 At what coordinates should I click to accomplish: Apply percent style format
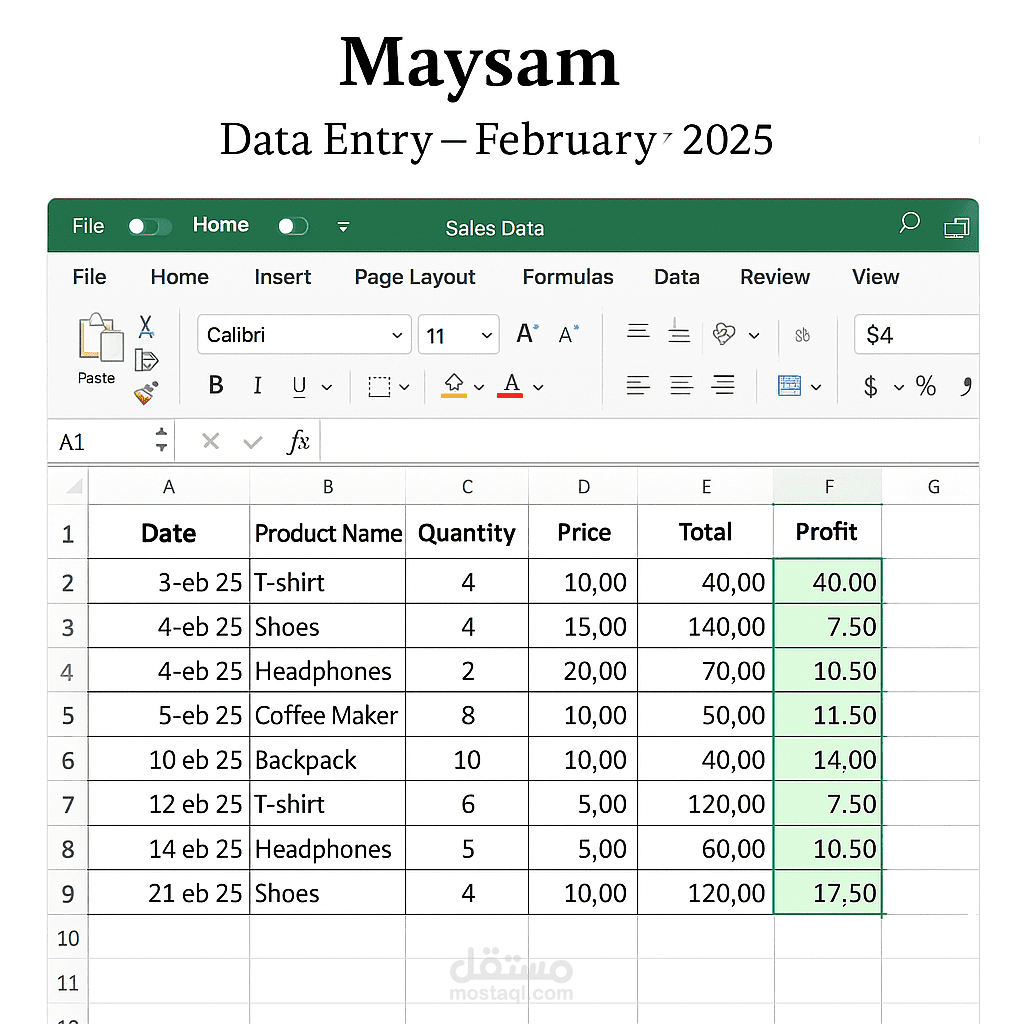925,386
